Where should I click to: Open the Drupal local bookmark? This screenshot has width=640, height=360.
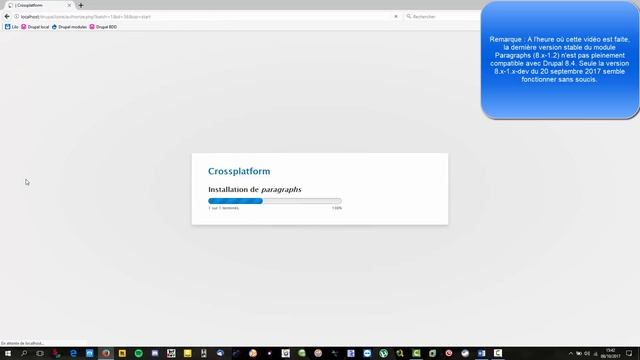pyautogui.click(x=35, y=27)
